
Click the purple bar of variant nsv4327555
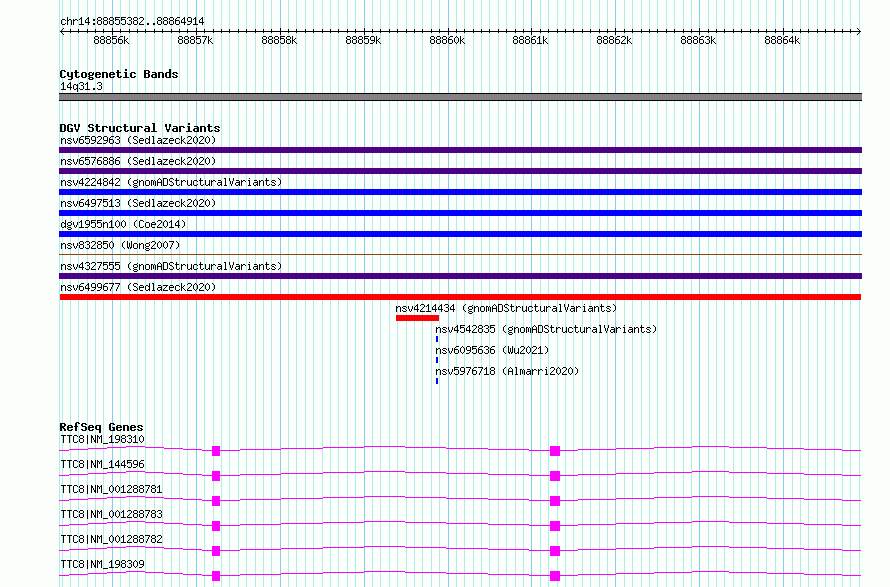460,276
